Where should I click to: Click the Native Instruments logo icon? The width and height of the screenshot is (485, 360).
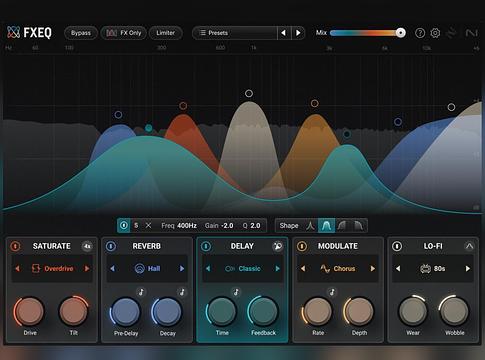click(471, 33)
